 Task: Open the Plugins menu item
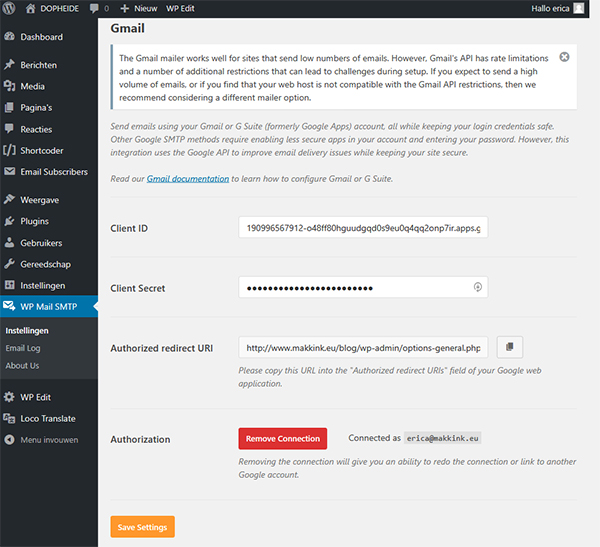coord(34,221)
